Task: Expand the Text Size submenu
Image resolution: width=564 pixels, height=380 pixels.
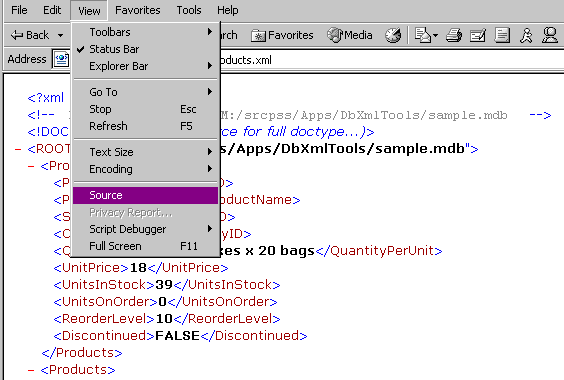Action: coord(146,152)
